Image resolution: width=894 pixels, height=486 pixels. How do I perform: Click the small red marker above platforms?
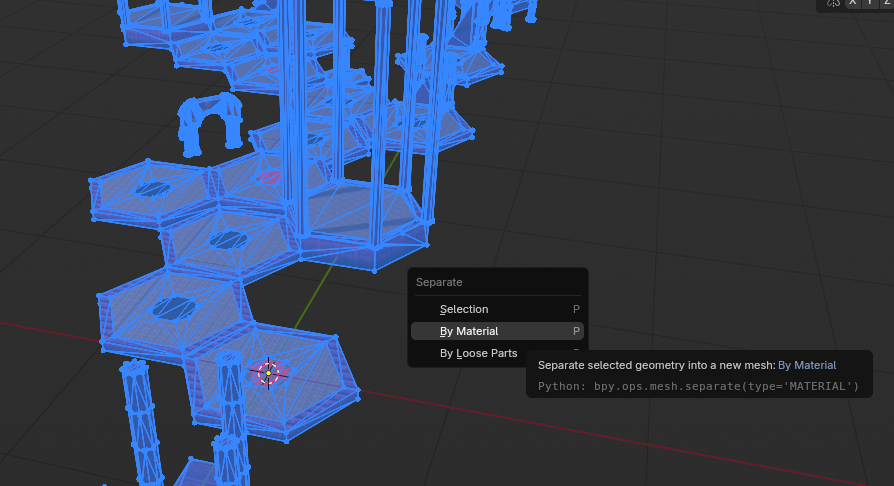[269, 178]
